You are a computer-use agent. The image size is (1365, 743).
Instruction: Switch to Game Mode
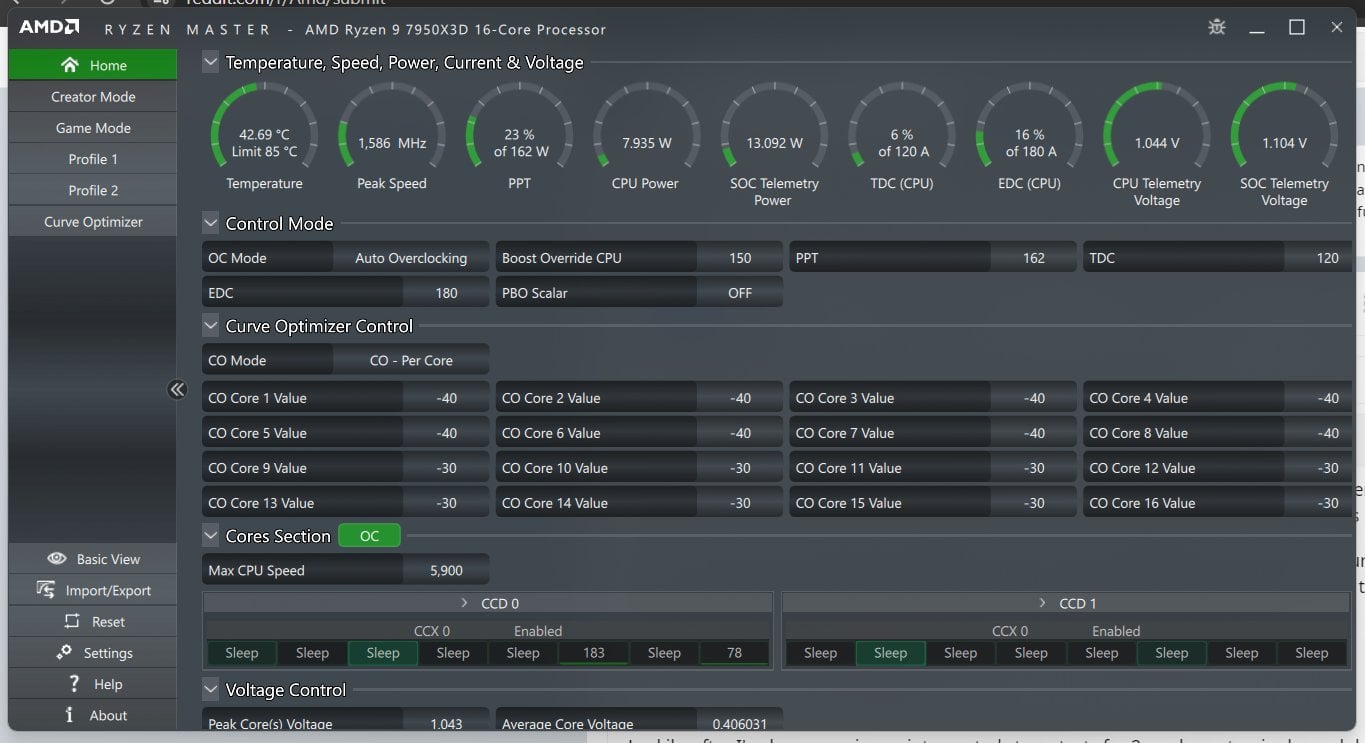(x=93, y=128)
